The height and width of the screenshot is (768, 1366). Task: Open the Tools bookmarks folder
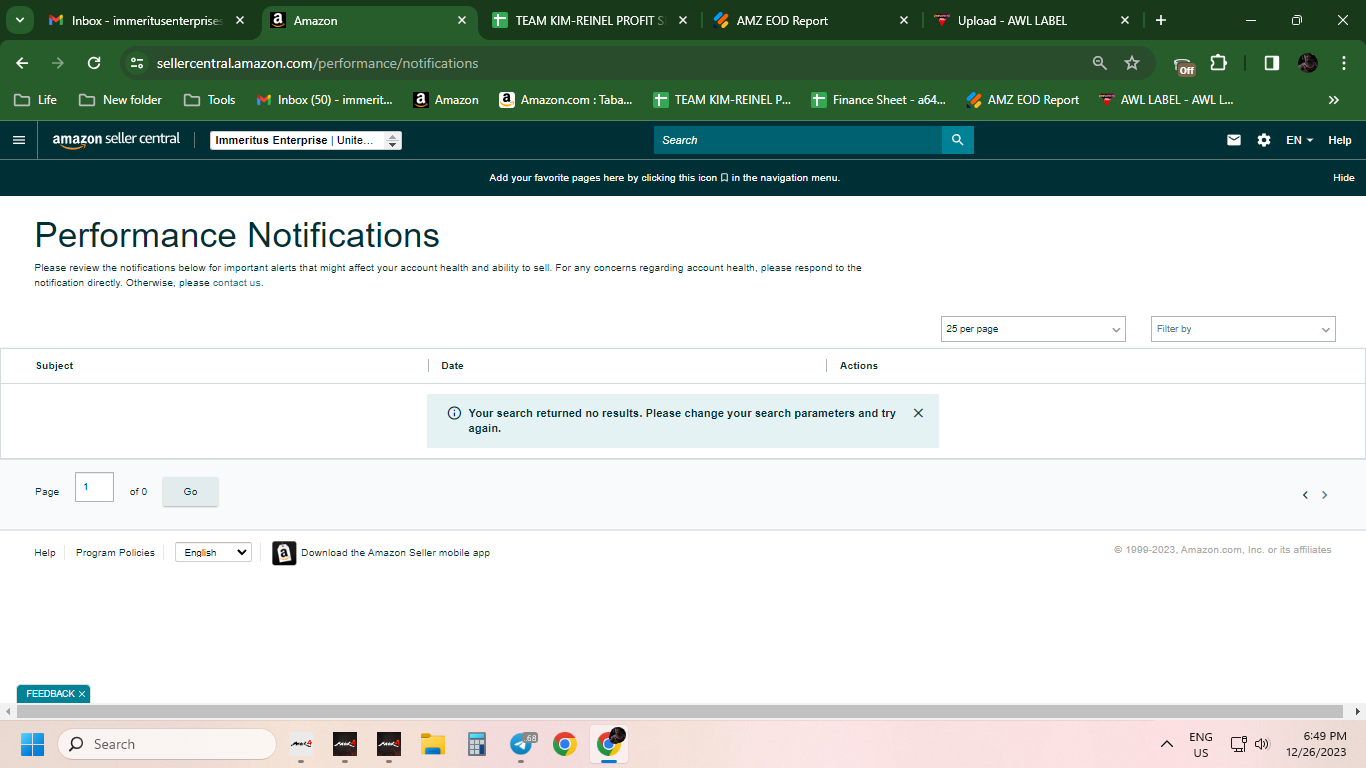click(x=210, y=100)
